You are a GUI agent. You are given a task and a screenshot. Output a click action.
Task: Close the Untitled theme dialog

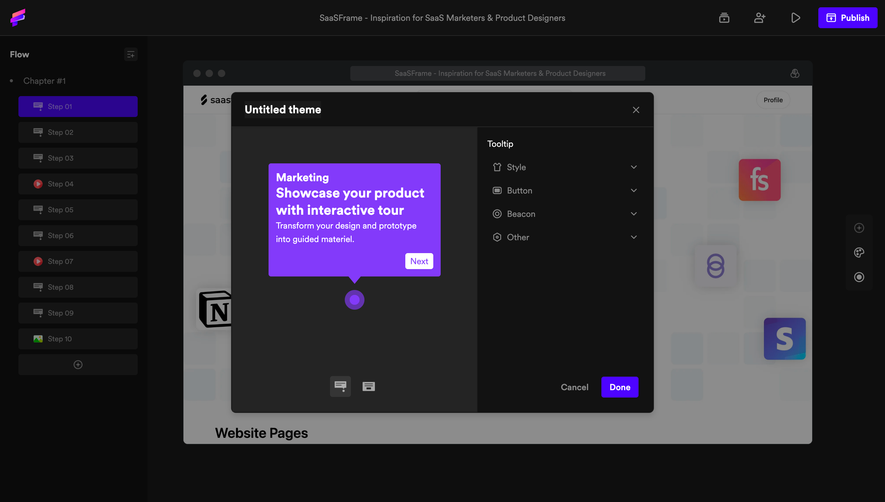coord(636,110)
